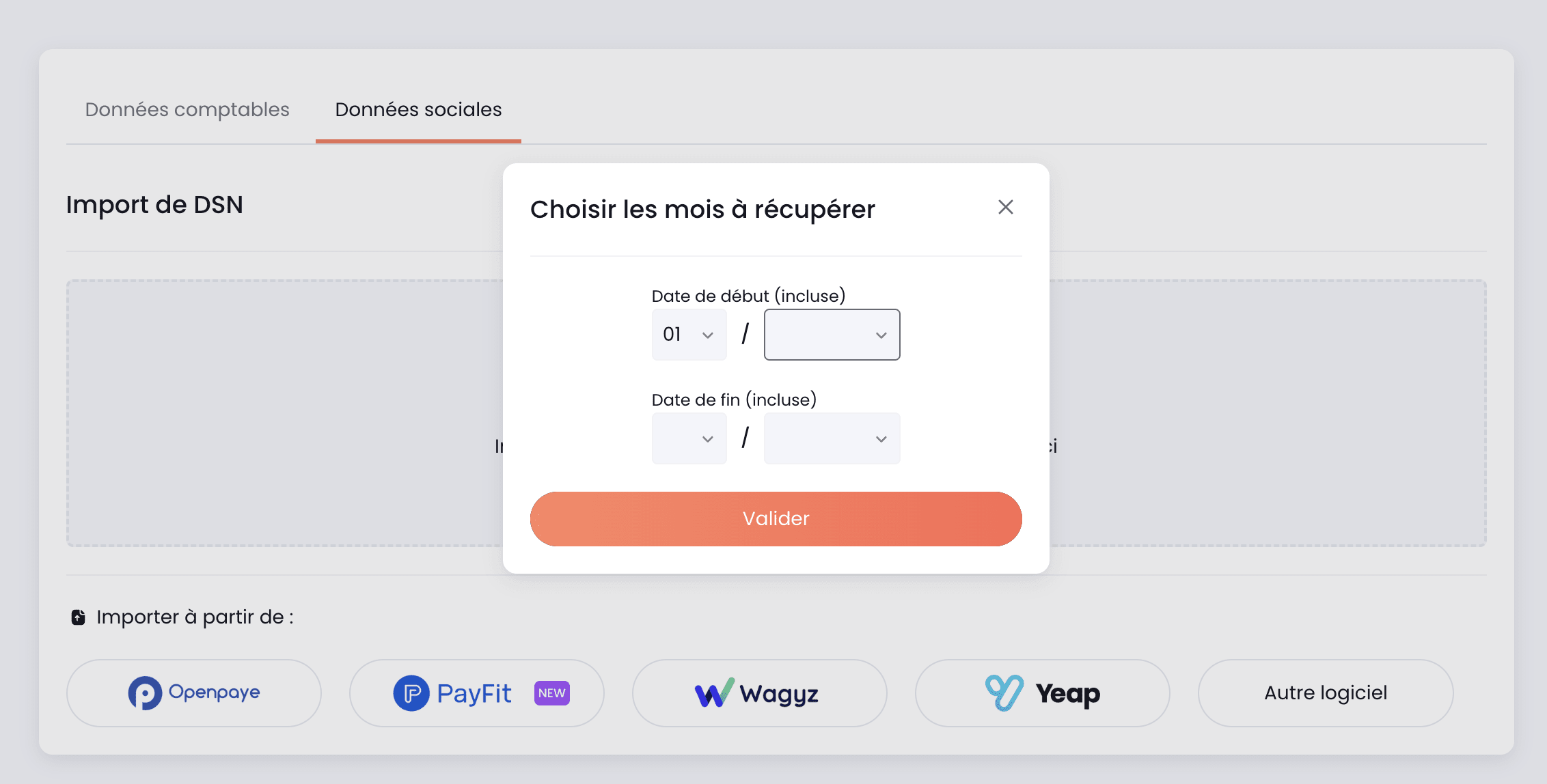
Task: Click the Openpaye logo icon
Action: click(x=146, y=692)
